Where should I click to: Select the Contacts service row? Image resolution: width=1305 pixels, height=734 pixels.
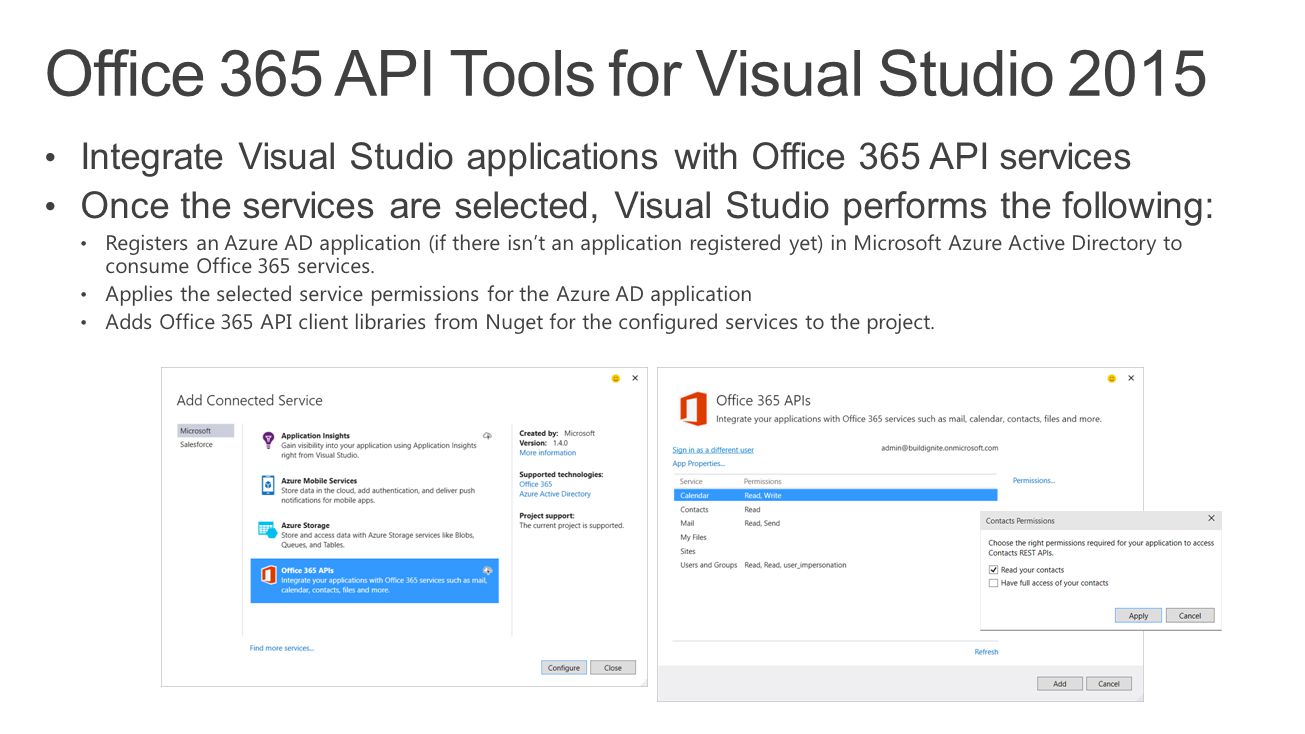click(x=836, y=509)
